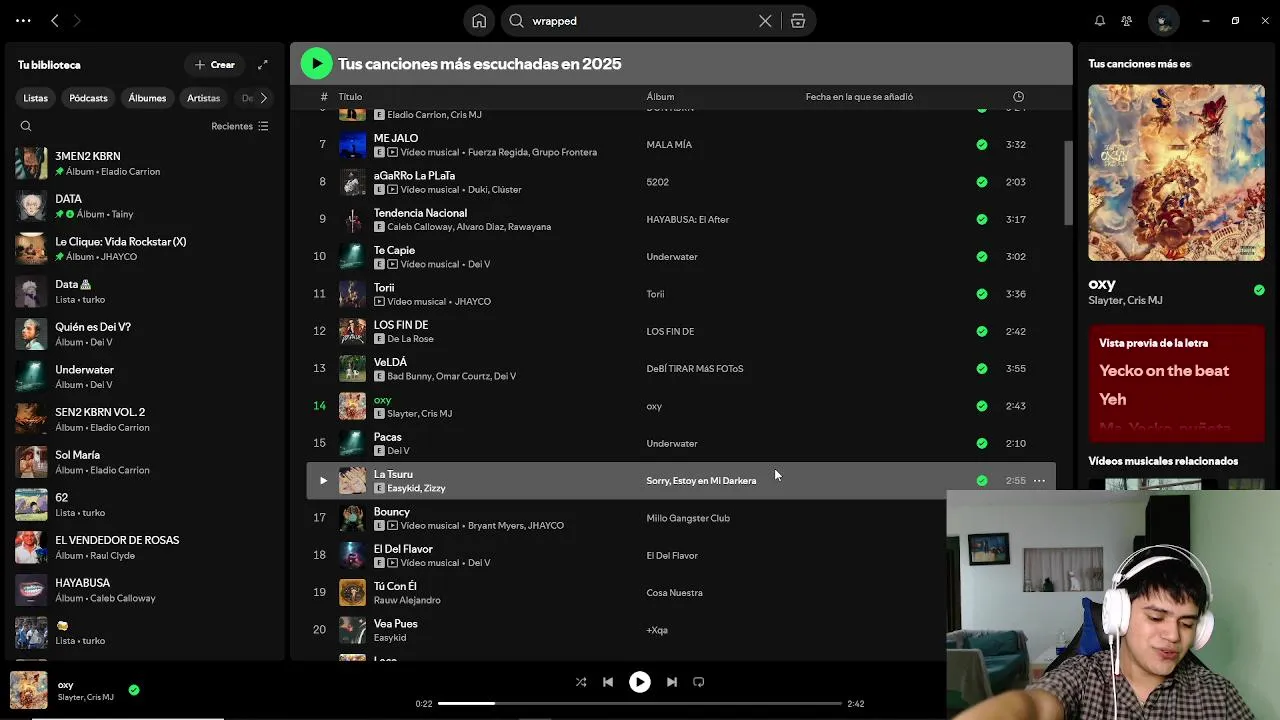
Task: Open the HAYABUSA: El After album link
Action: 688,219
